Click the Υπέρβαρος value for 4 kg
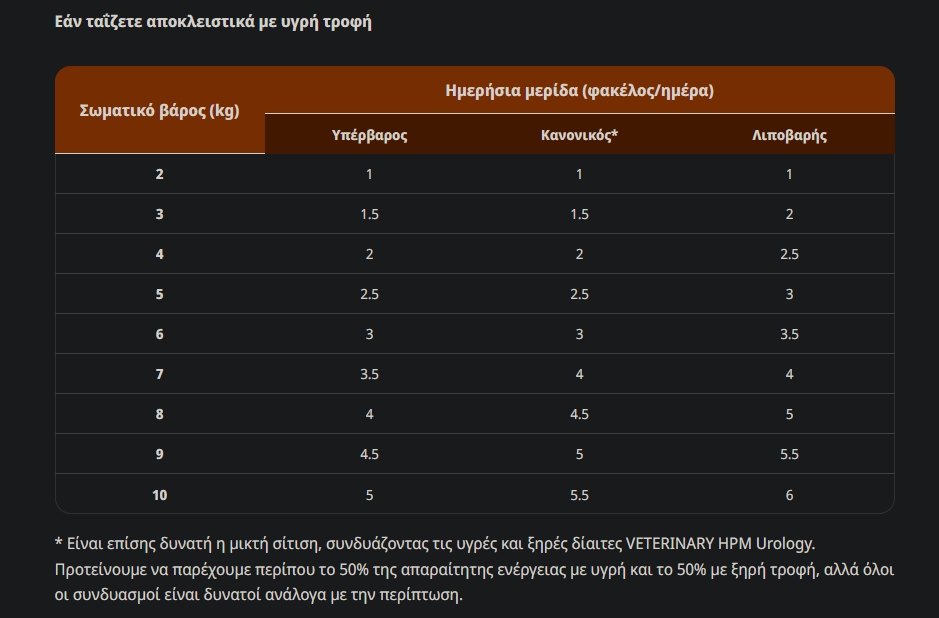Screen dimensions: 939x618 (x=369, y=254)
